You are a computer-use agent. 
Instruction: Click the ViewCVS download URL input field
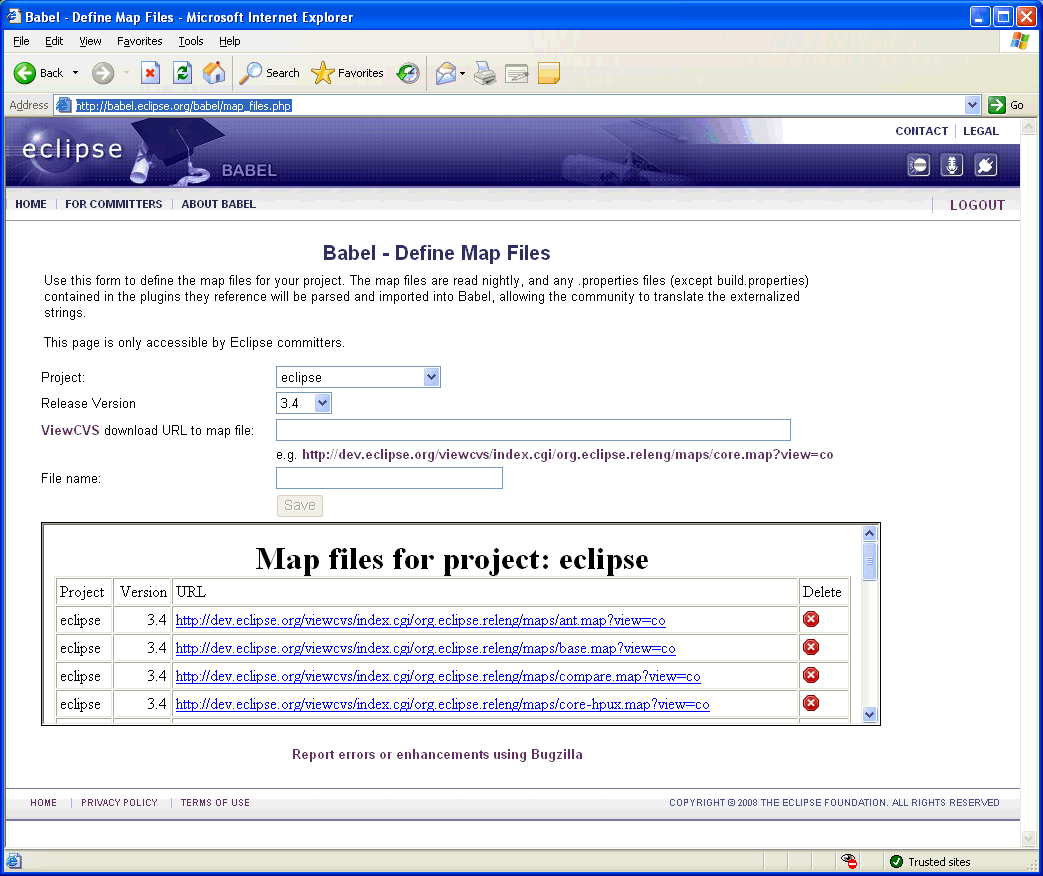pos(533,430)
